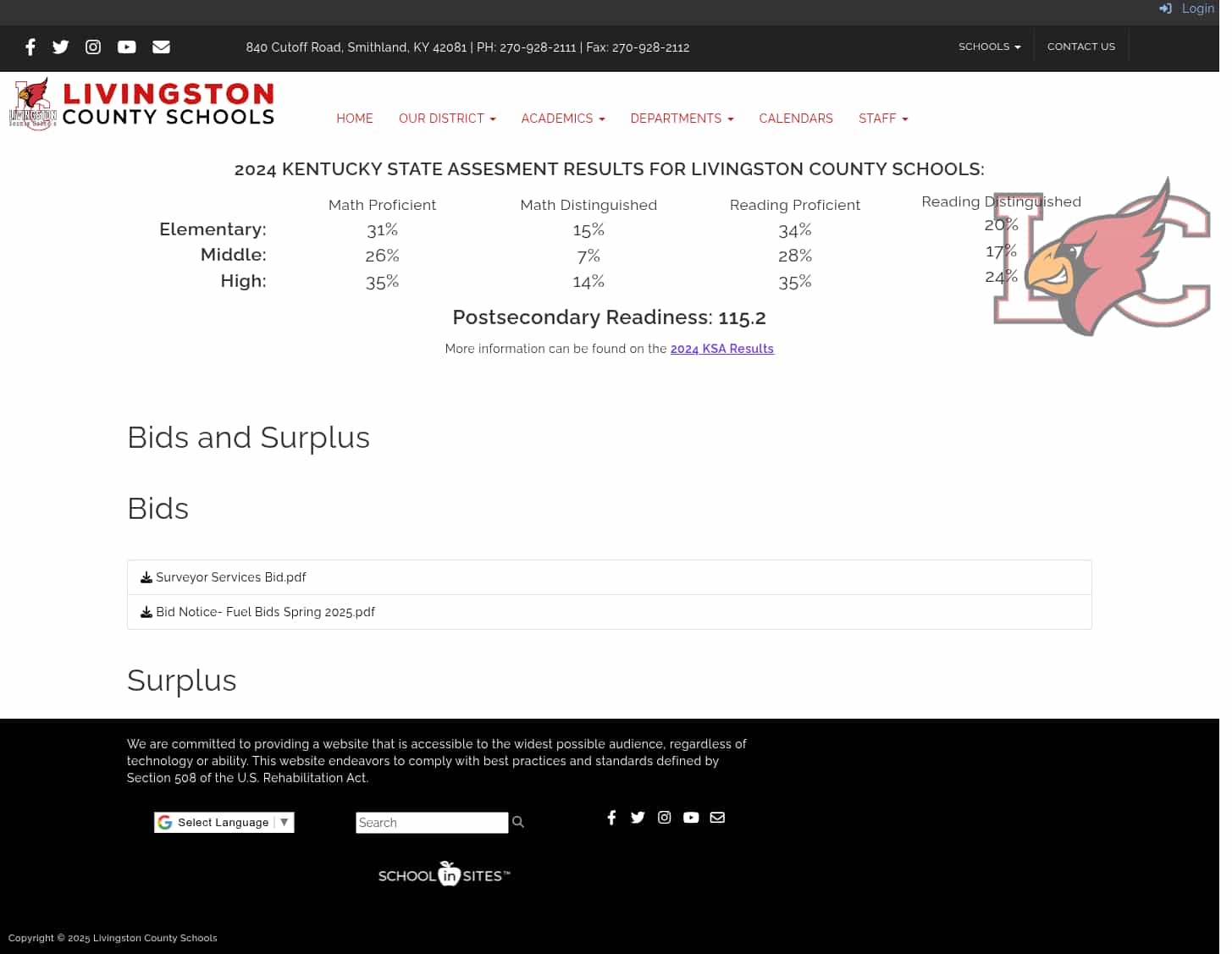The width and height of the screenshot is (1232, 954).
Task: Open the Instagram icon in the header
Action: 93,47
